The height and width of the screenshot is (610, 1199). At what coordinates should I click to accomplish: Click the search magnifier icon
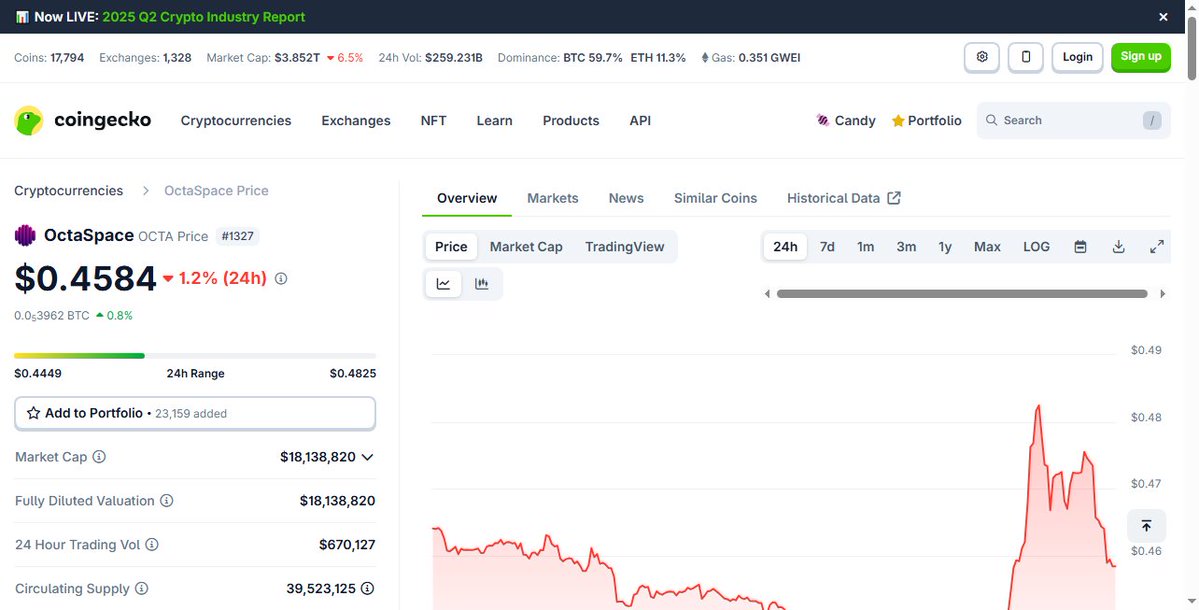[992, 120]
